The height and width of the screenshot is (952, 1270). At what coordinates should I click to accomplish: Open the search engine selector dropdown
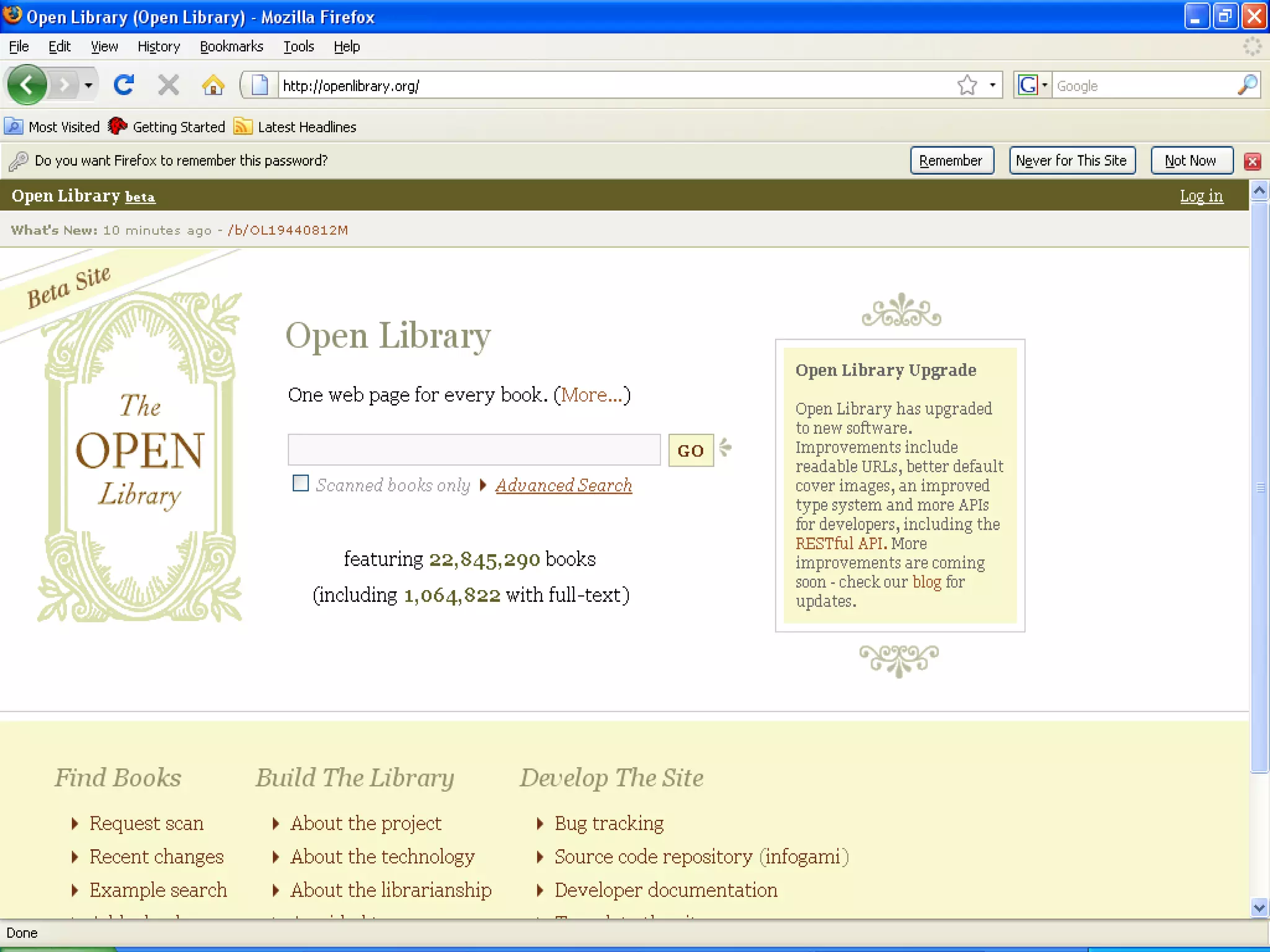tap(1045, 85)
